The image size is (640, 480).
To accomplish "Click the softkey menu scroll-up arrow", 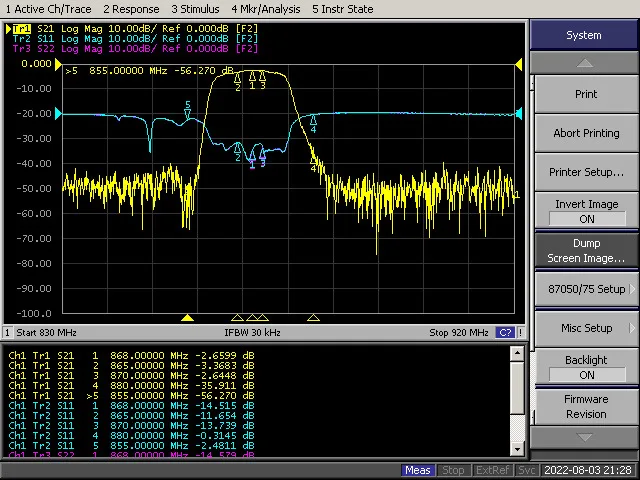I will pos(583,62).
